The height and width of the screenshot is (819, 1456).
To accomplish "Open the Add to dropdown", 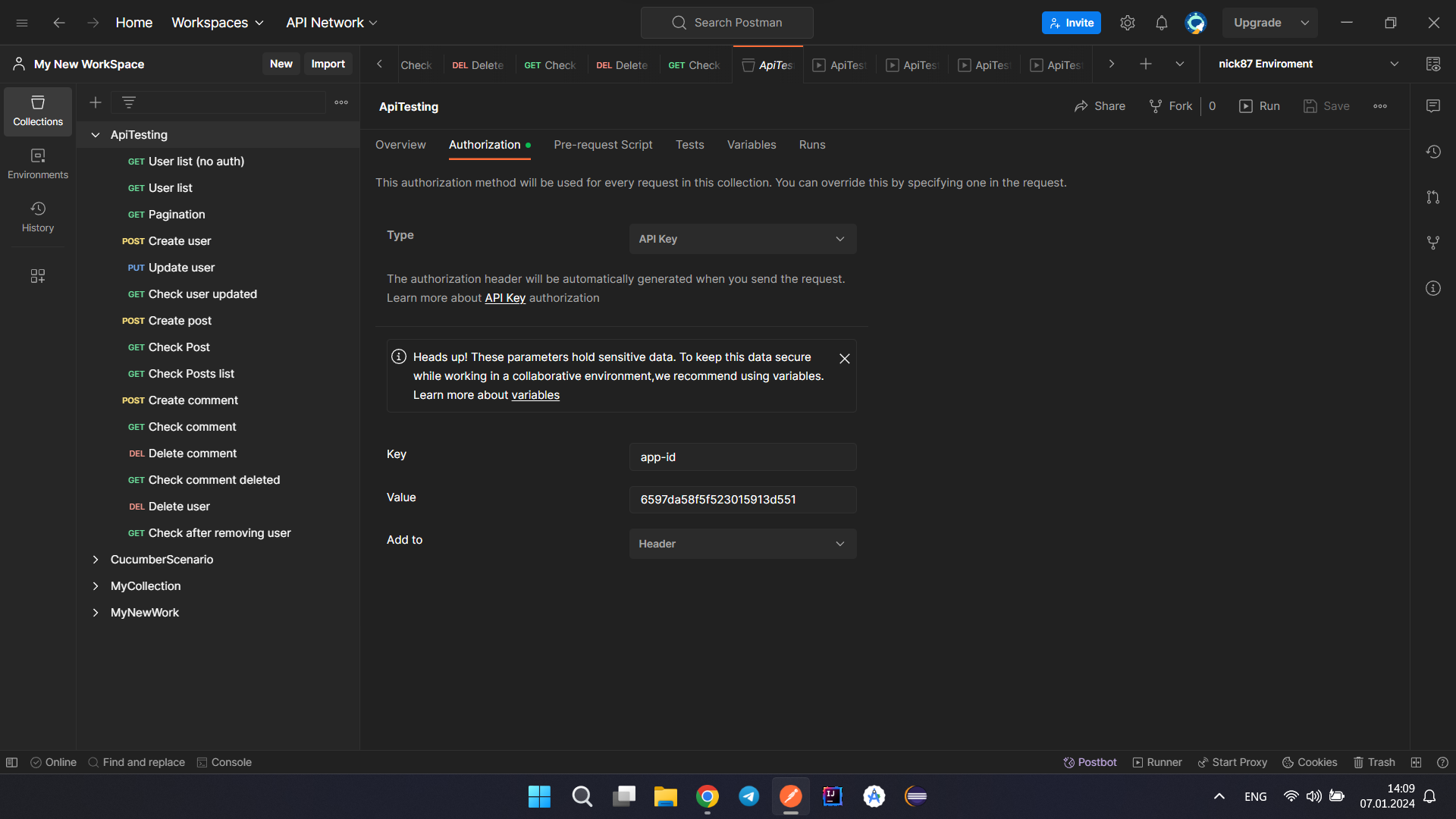I will pos(743,544).
